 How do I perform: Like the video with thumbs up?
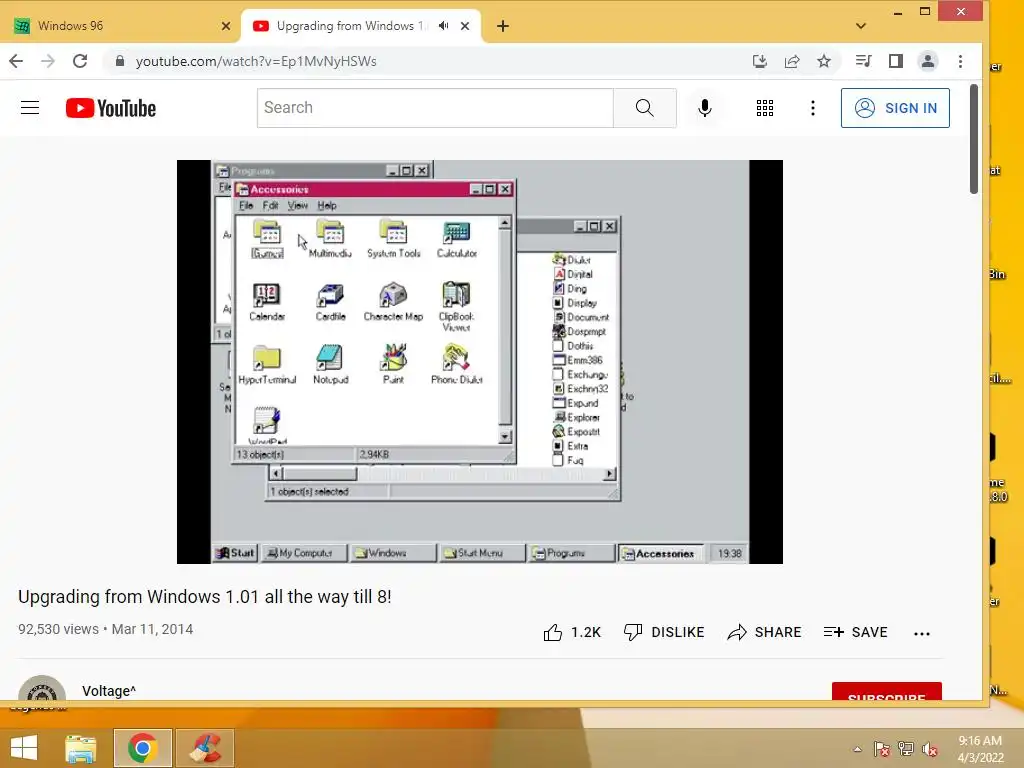coord(571,632)
